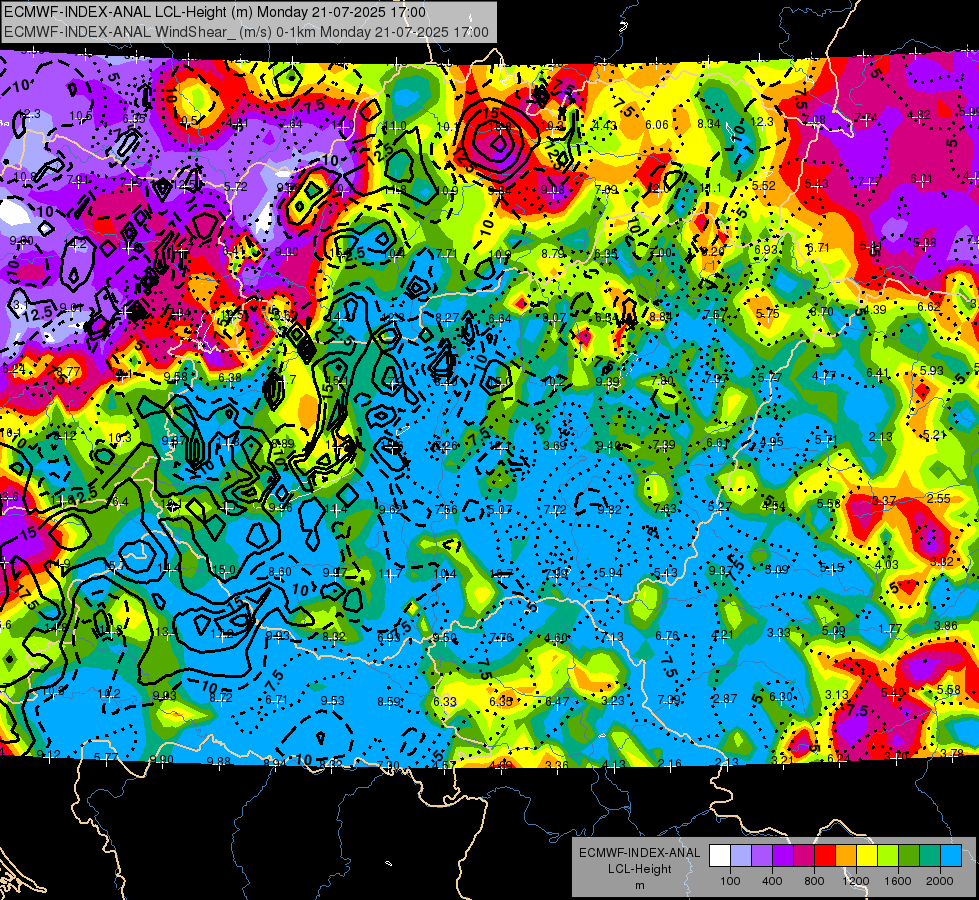Click the legend scale label 100

(730, 881)
